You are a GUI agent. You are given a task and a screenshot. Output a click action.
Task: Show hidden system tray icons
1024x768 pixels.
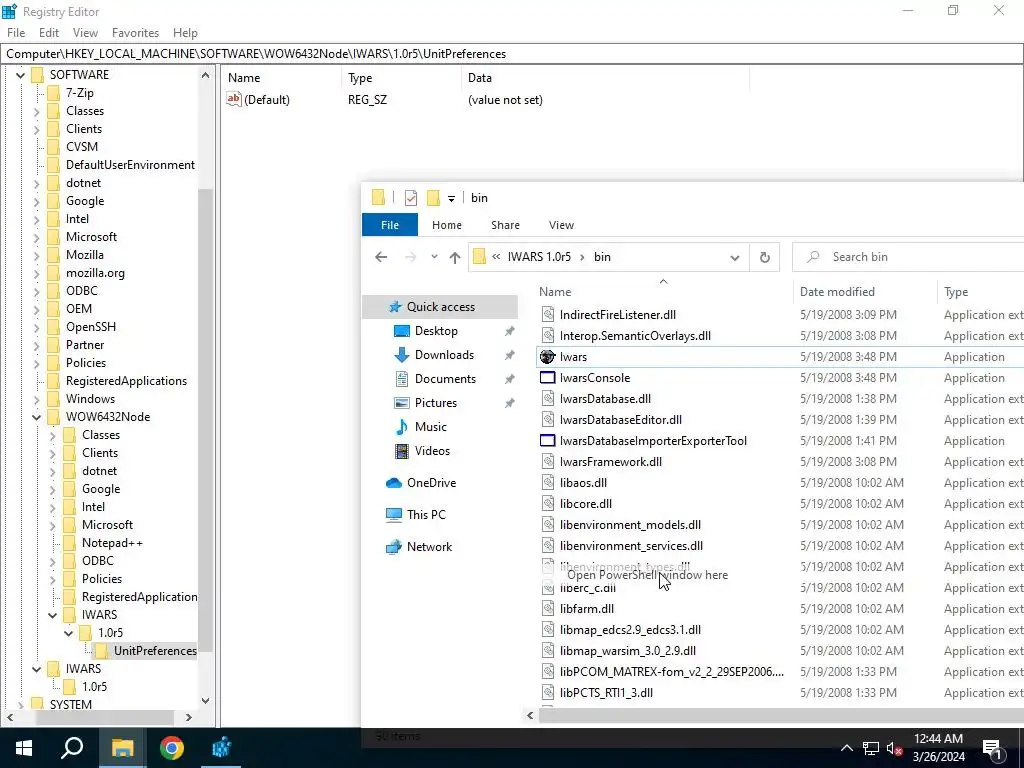[846, 748]
